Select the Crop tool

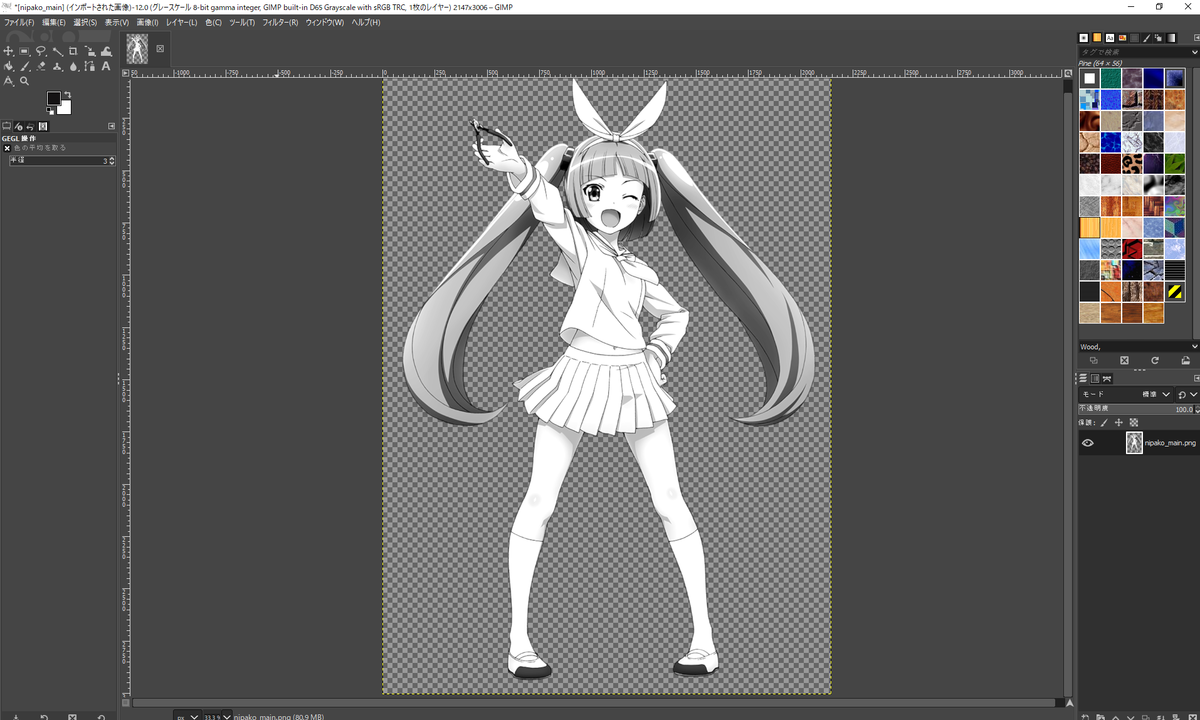(x=73, y=51)
